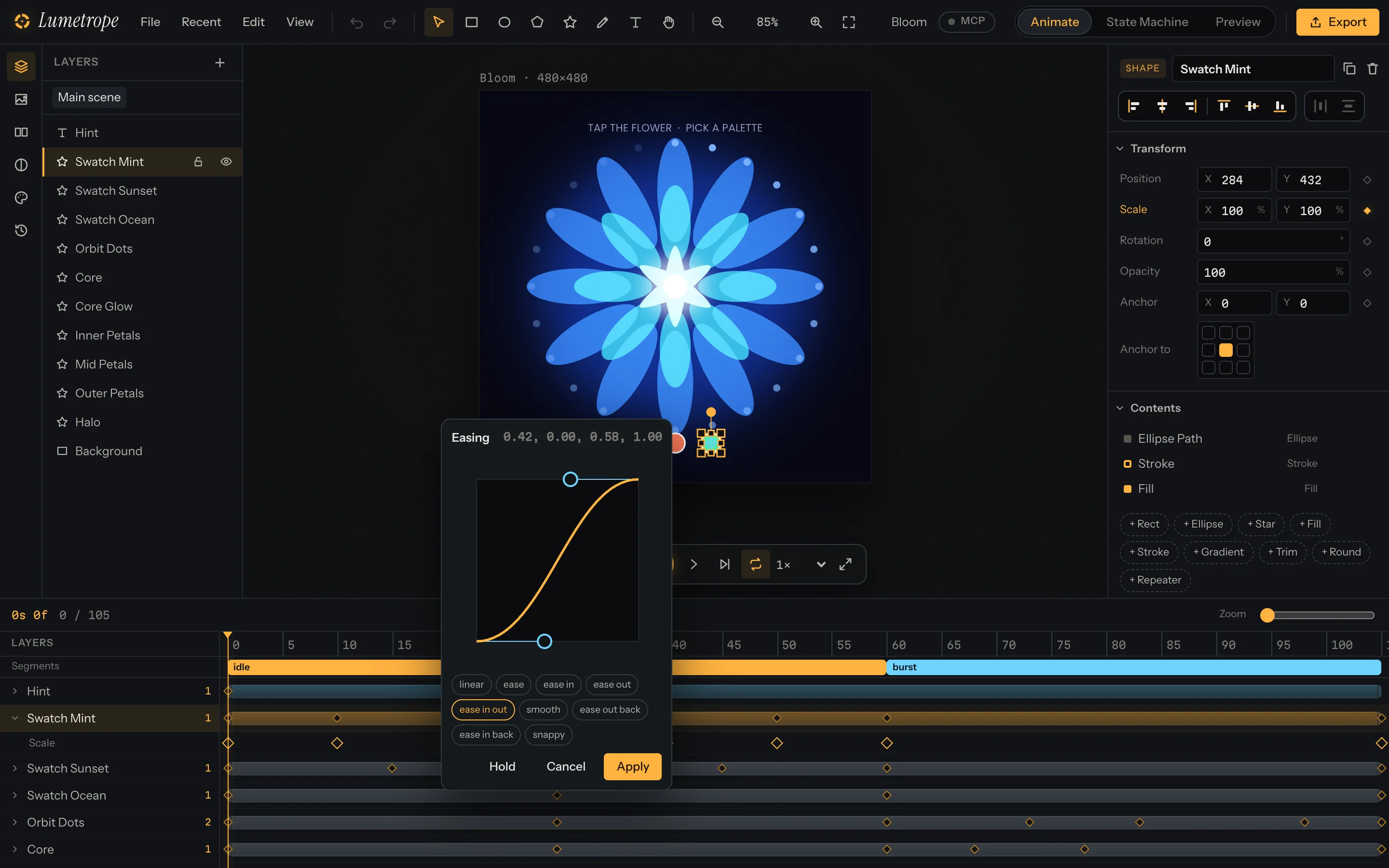1389x868 pixels.
Task: Add a new layer with plus icon
Action: 219,62
